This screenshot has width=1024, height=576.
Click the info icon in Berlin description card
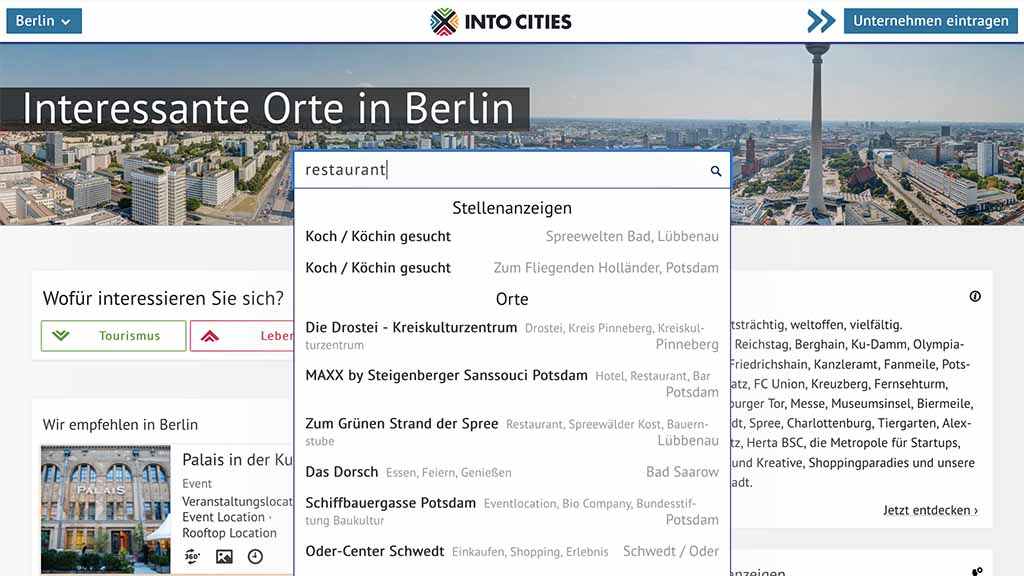click(x=975, y=296)
